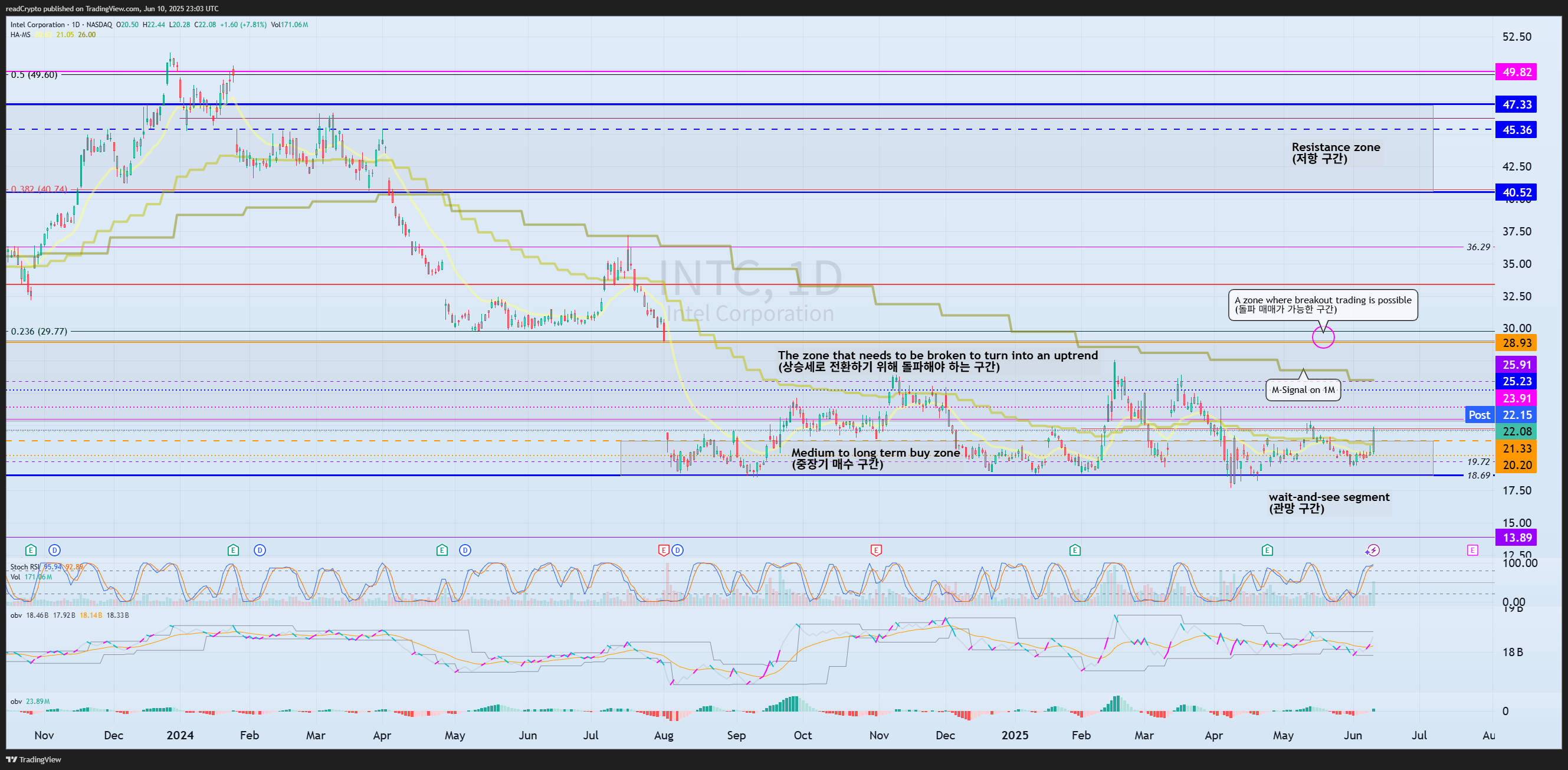Viewport: 1568px width, 770px height.
Task: Open the red earnings marker at August 2024
Action: pyautogui.click(x=664, y=551)
